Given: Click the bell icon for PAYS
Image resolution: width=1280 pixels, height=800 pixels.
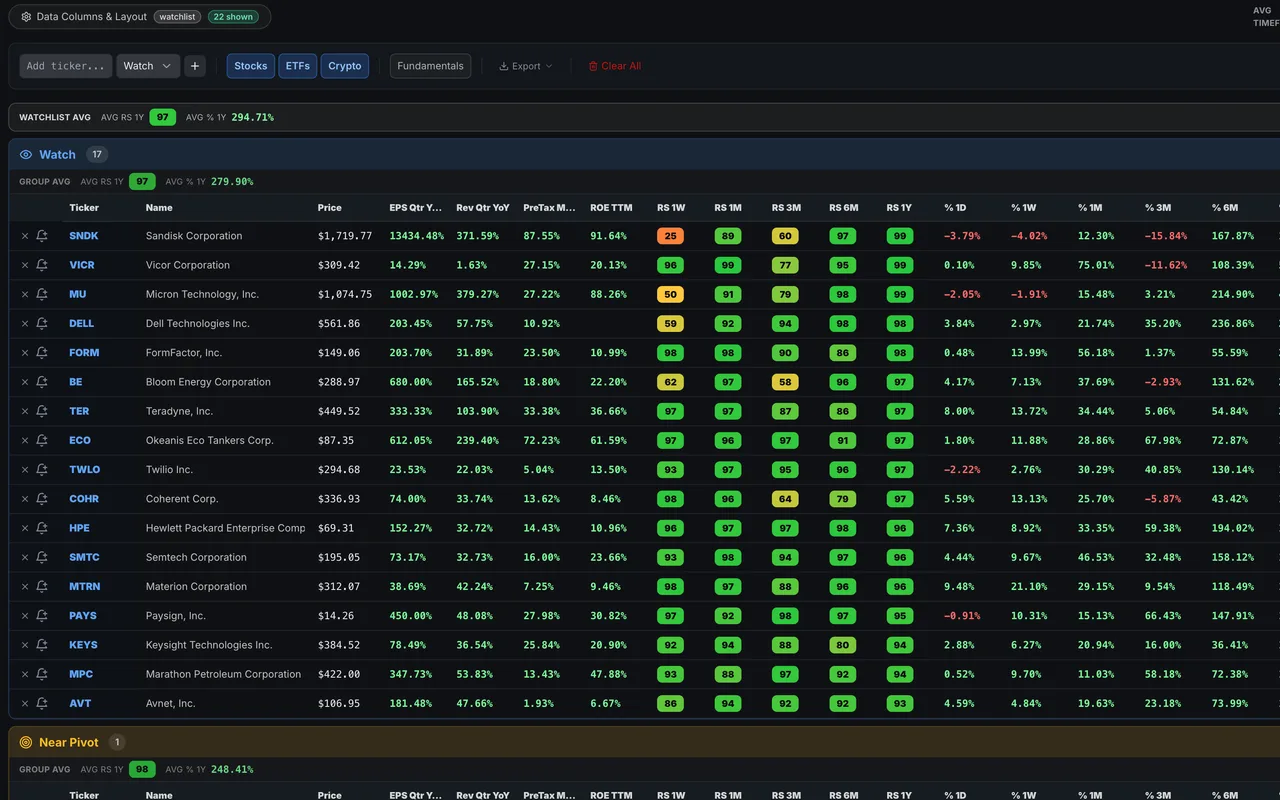Looking at the screenshot, I should 42,616.
